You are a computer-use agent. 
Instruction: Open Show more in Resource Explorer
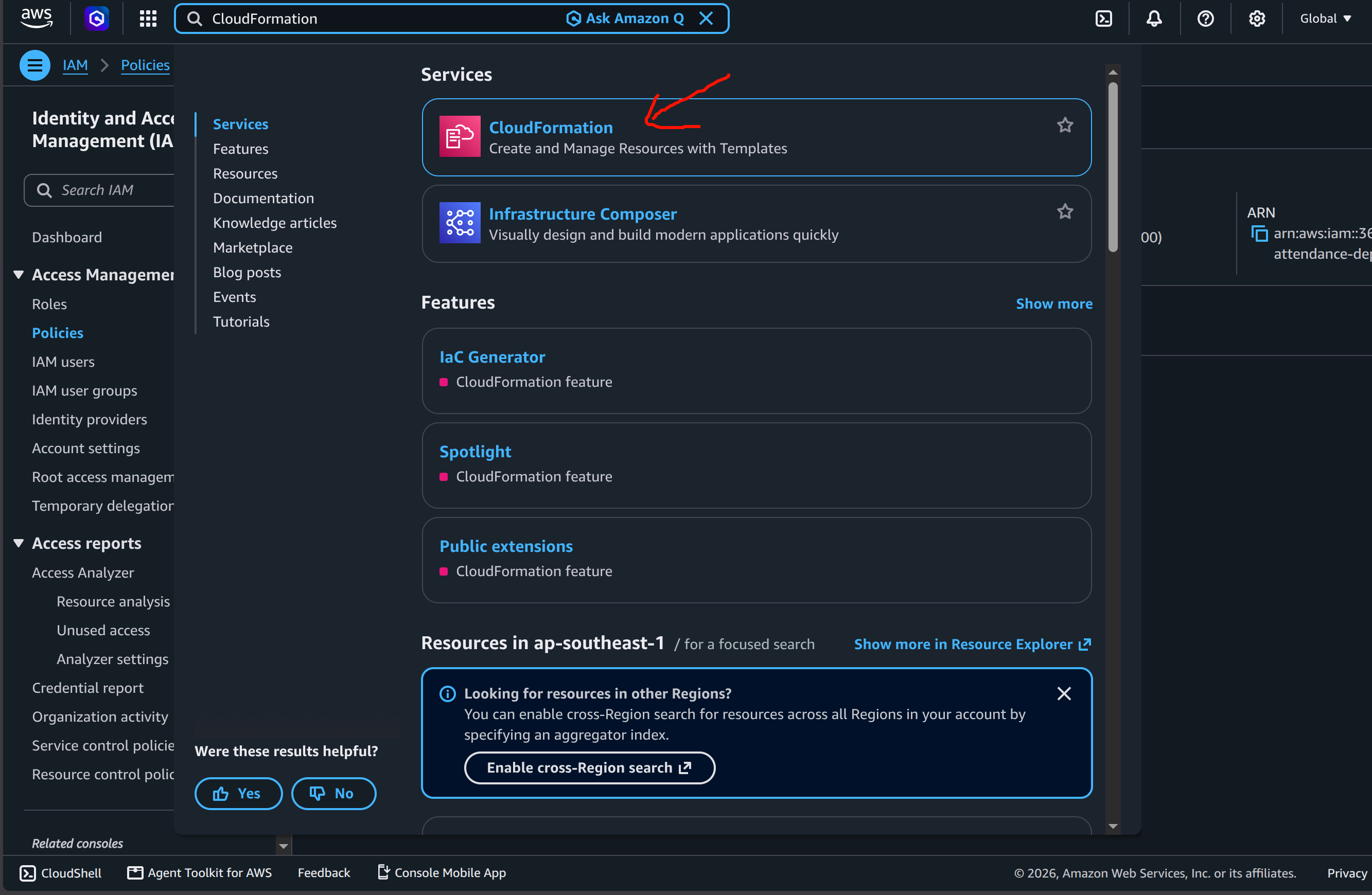pos(973,645)
